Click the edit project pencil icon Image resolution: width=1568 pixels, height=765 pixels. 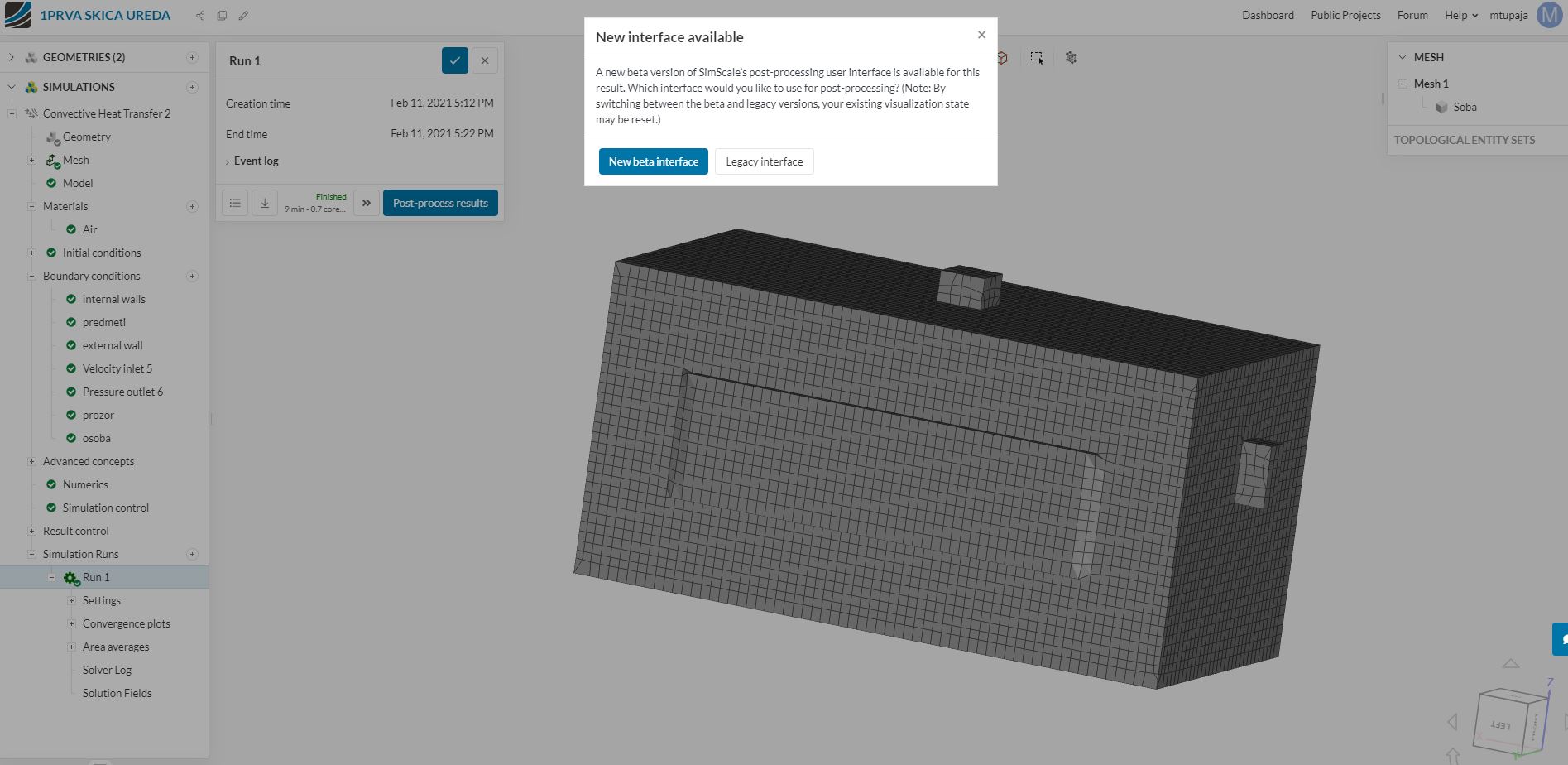point(243,15)
